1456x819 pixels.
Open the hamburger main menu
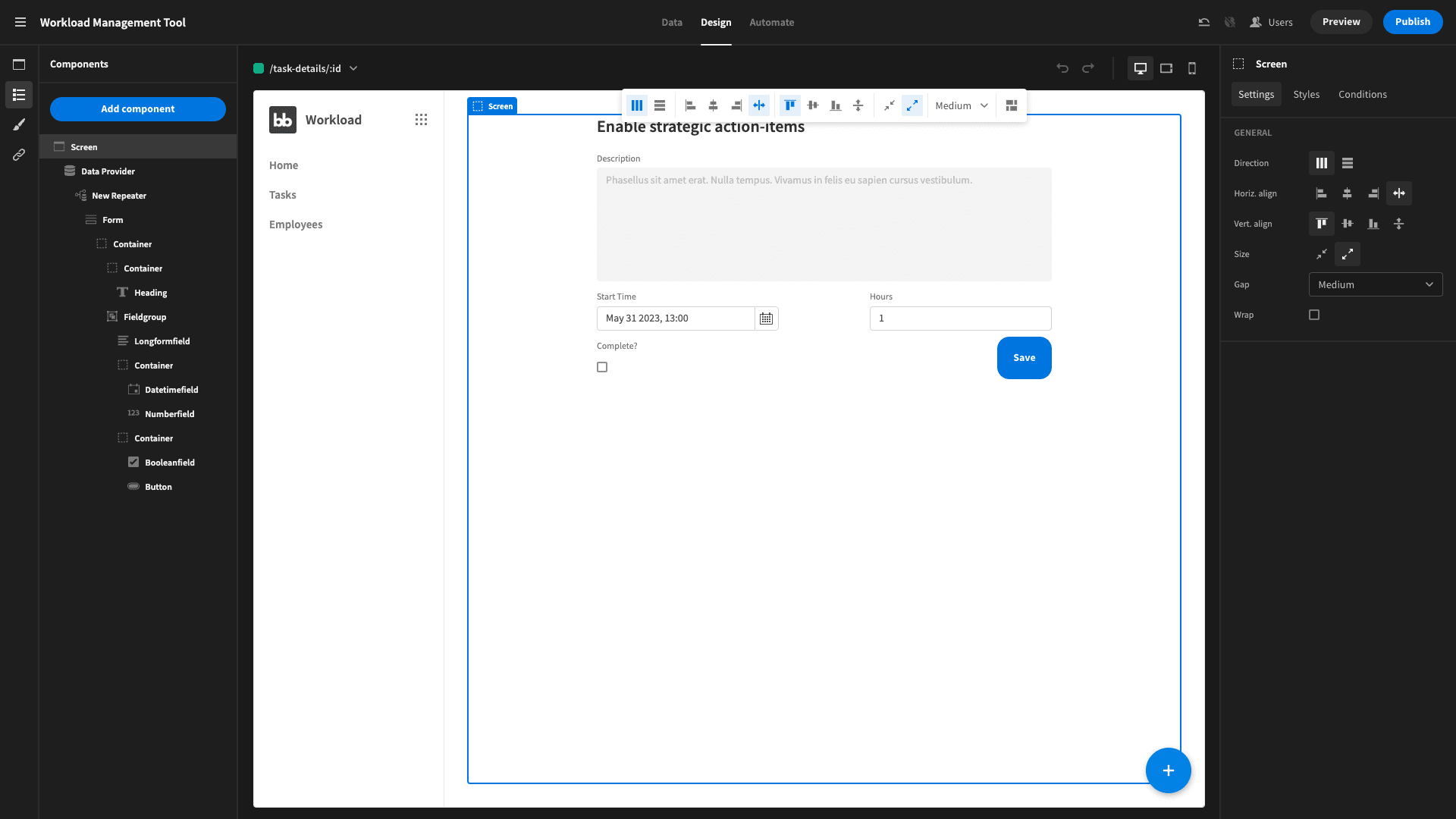pyautogui.click(x=20, y=22)
